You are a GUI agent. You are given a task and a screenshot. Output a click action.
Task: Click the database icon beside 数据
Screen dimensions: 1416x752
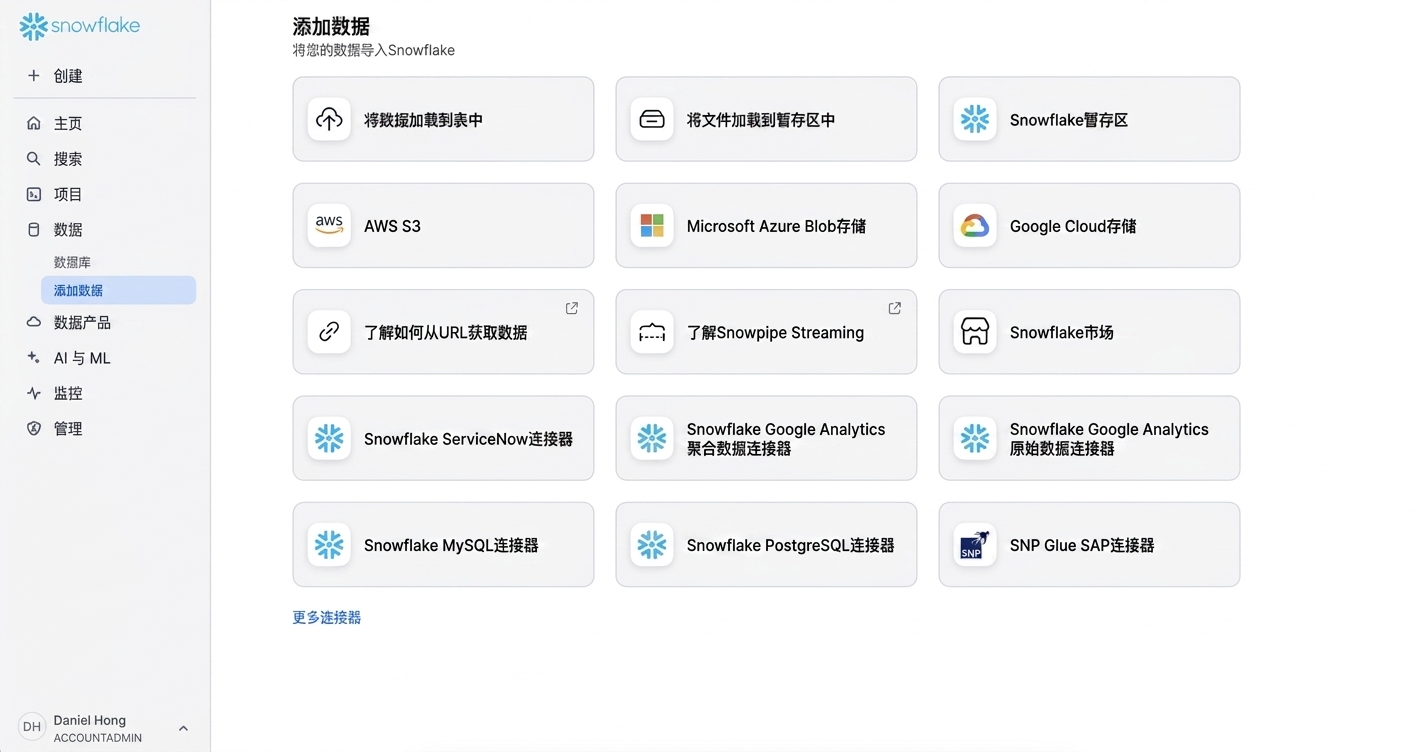tap(34, 230)
